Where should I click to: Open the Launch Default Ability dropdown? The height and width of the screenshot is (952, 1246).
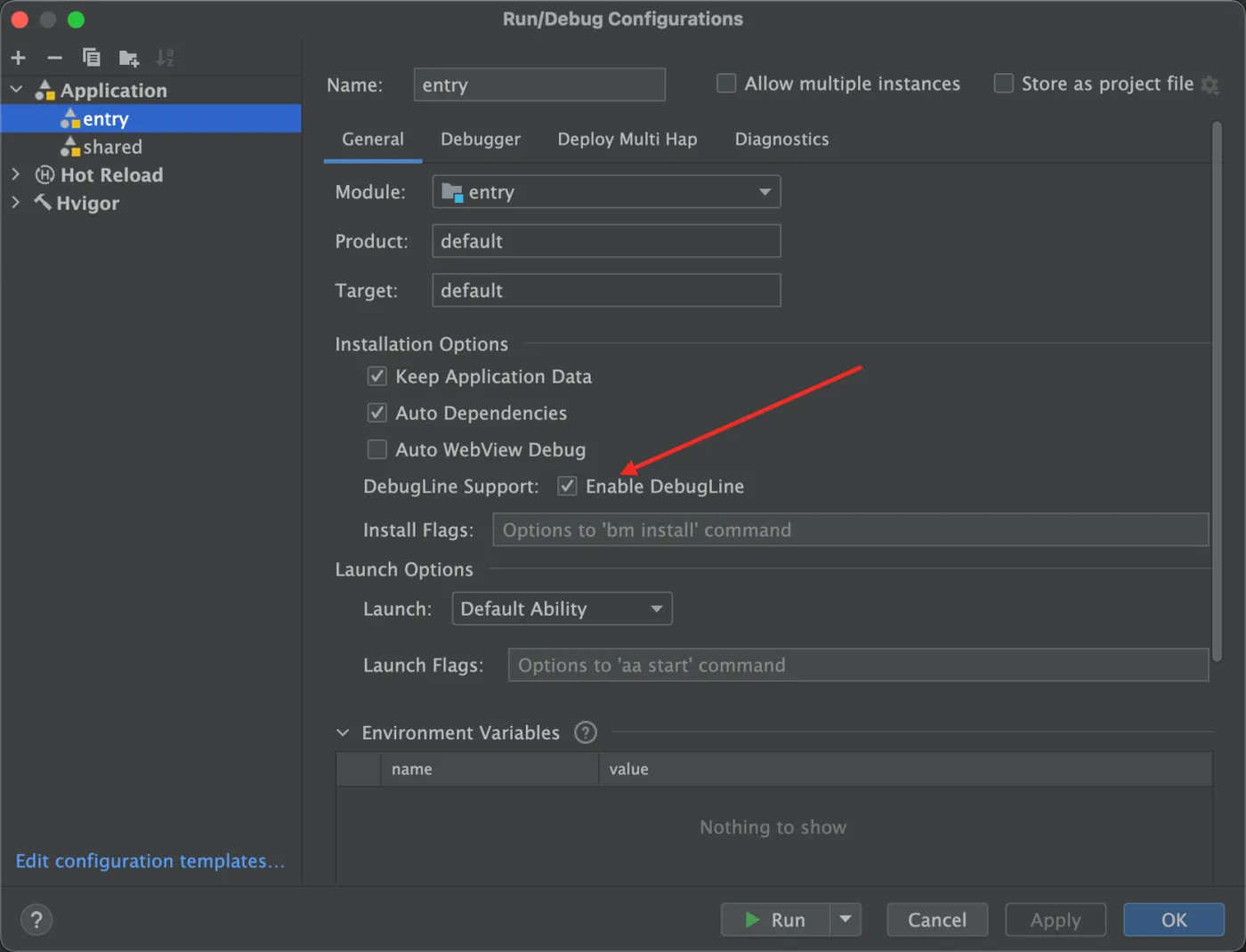(x=562, y=609)
